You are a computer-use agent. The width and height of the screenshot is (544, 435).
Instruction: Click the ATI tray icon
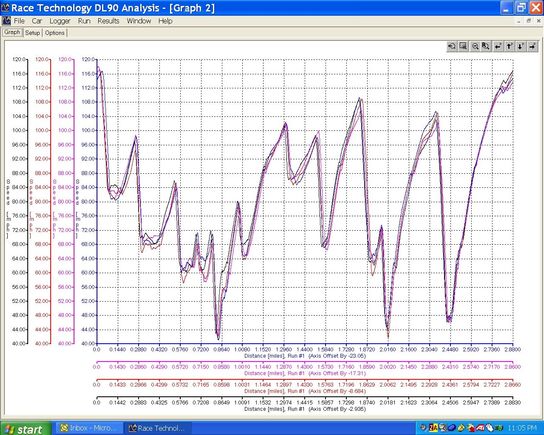coord(480,428)
